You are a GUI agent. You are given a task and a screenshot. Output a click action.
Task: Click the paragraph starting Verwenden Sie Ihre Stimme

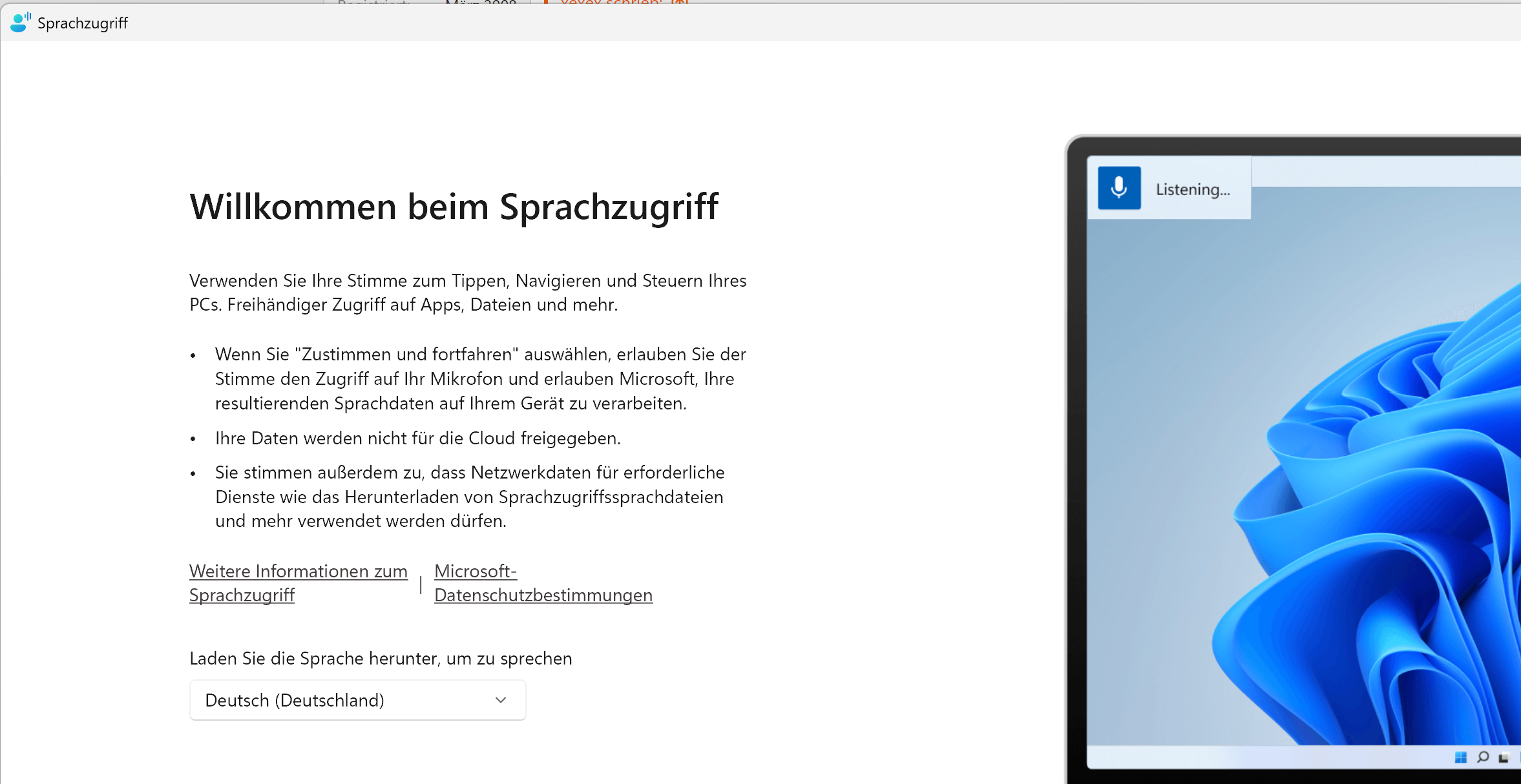coord(468,293)
